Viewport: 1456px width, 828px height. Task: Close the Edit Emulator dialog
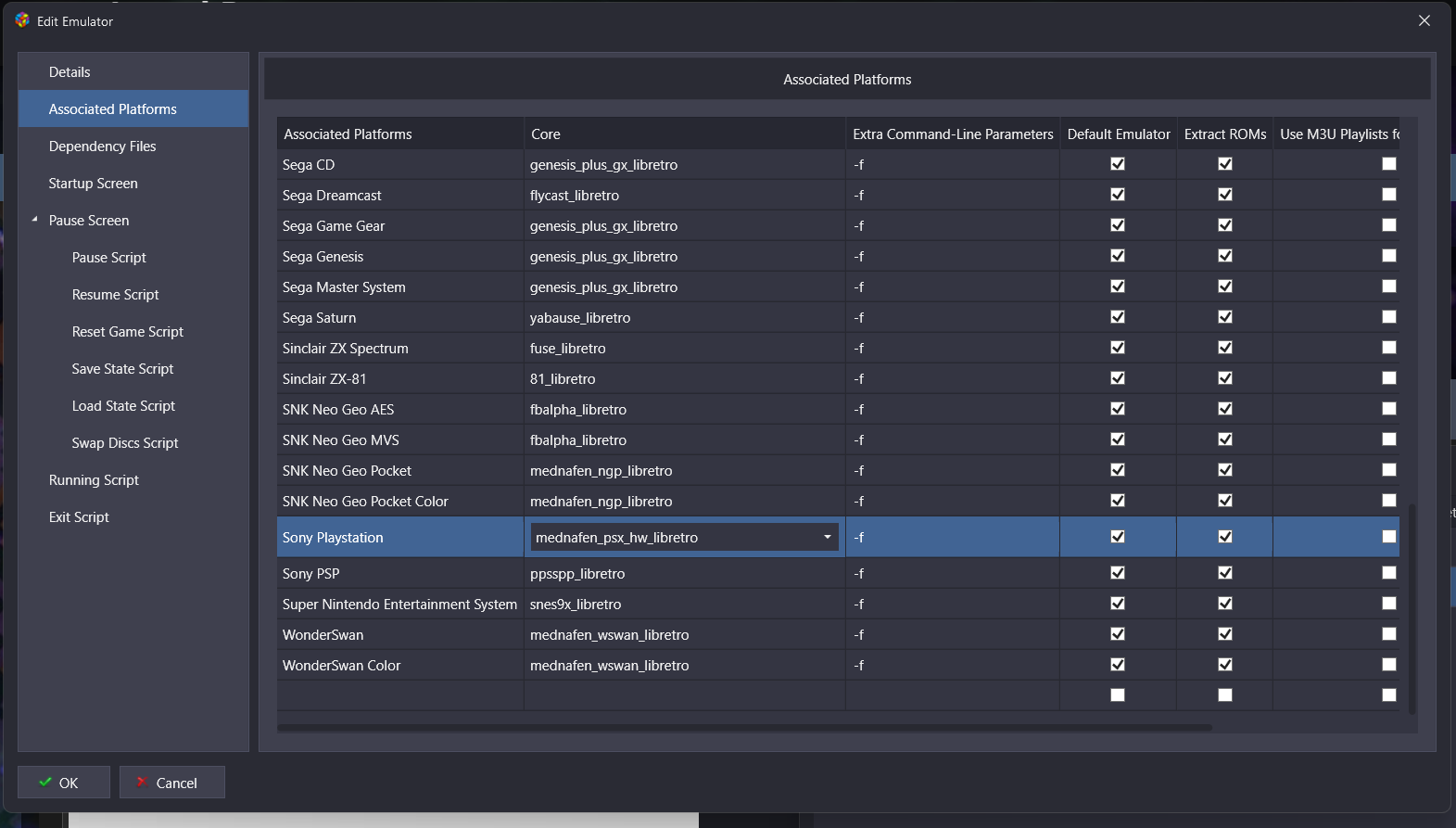(x=1424, y=20)
